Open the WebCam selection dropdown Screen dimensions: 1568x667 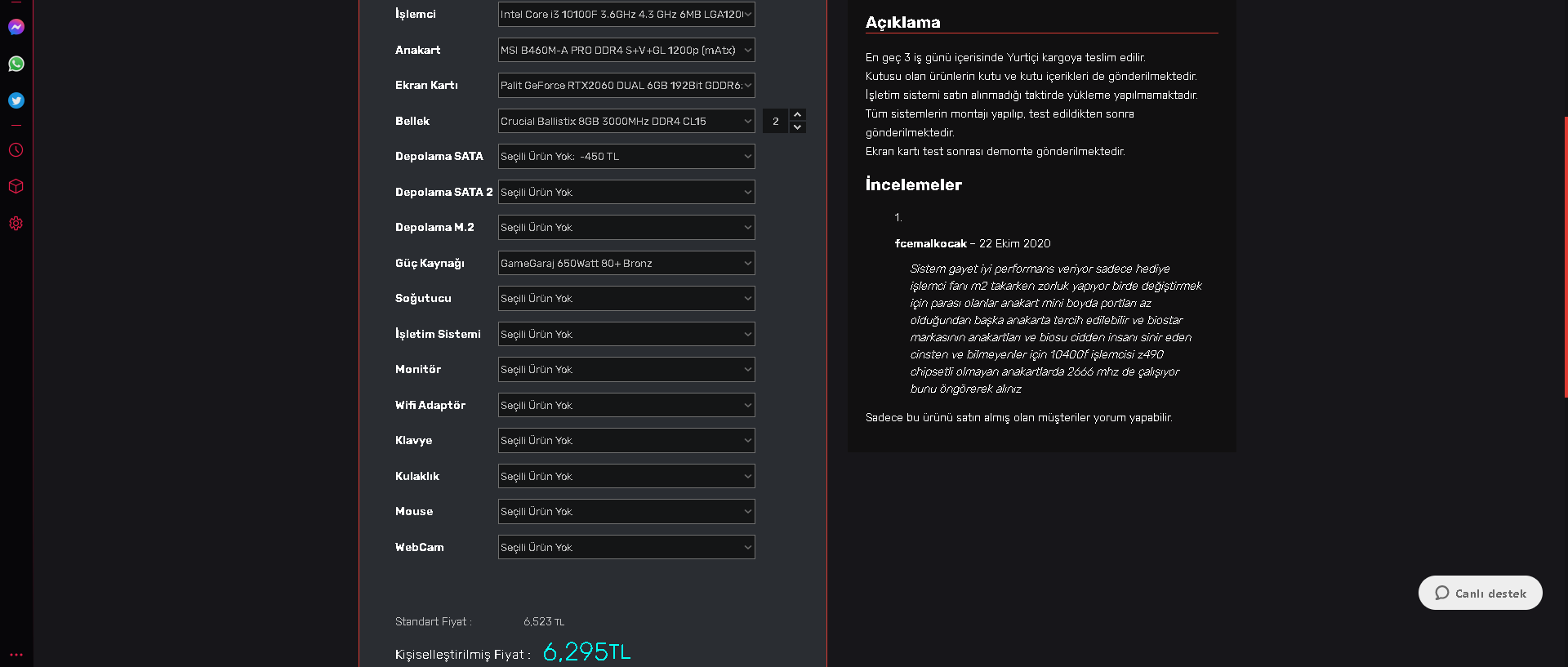coord(626,547)
